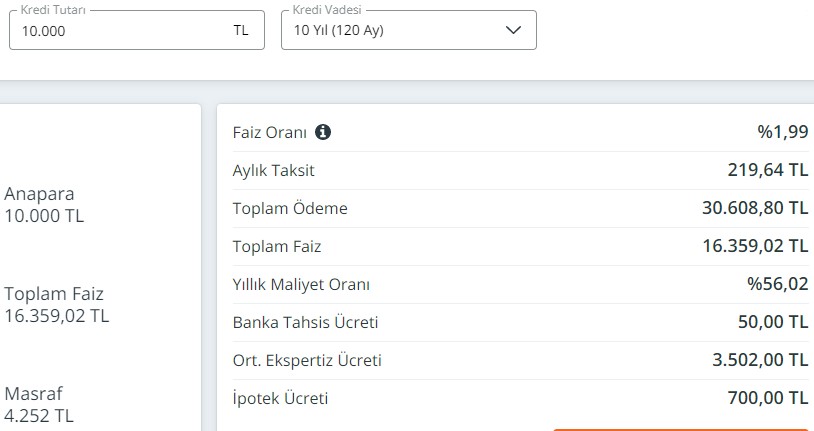Click the TL suffix in Kredi Tutarı field
This screenshot has height=431, width=814.
pos(241,30)
